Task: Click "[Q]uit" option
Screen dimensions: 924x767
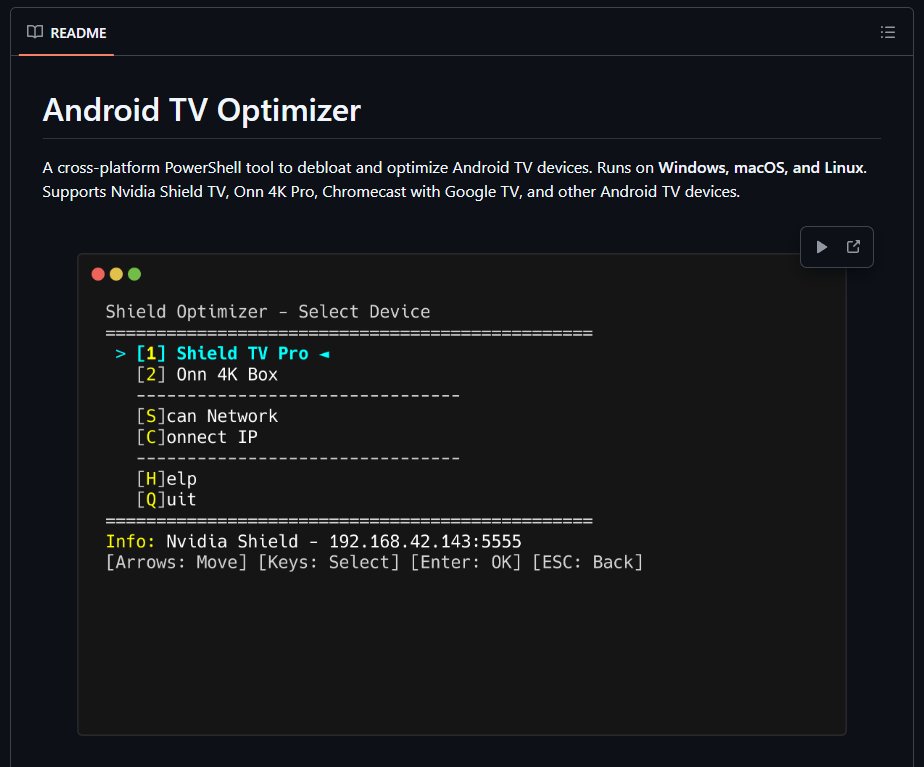Action: coord(166,500)
